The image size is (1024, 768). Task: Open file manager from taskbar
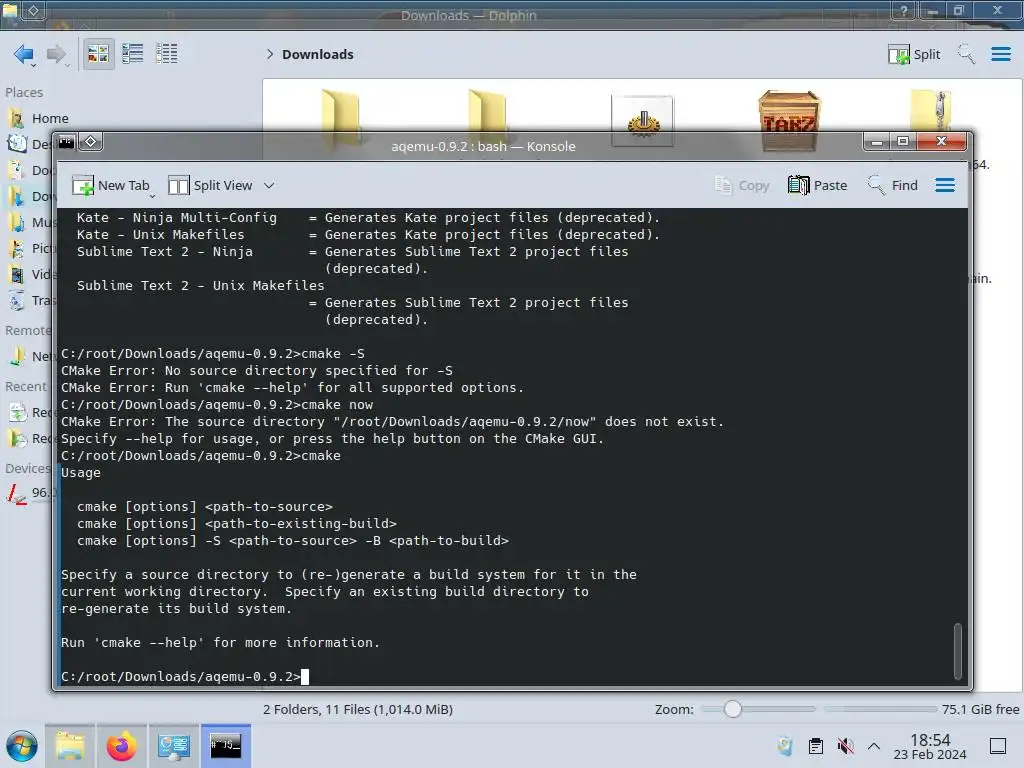70,746
